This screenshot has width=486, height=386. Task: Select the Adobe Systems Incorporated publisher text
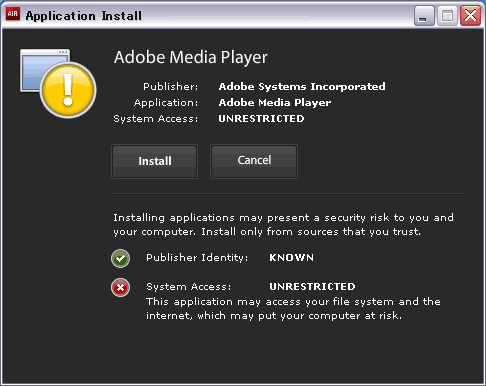302,87
